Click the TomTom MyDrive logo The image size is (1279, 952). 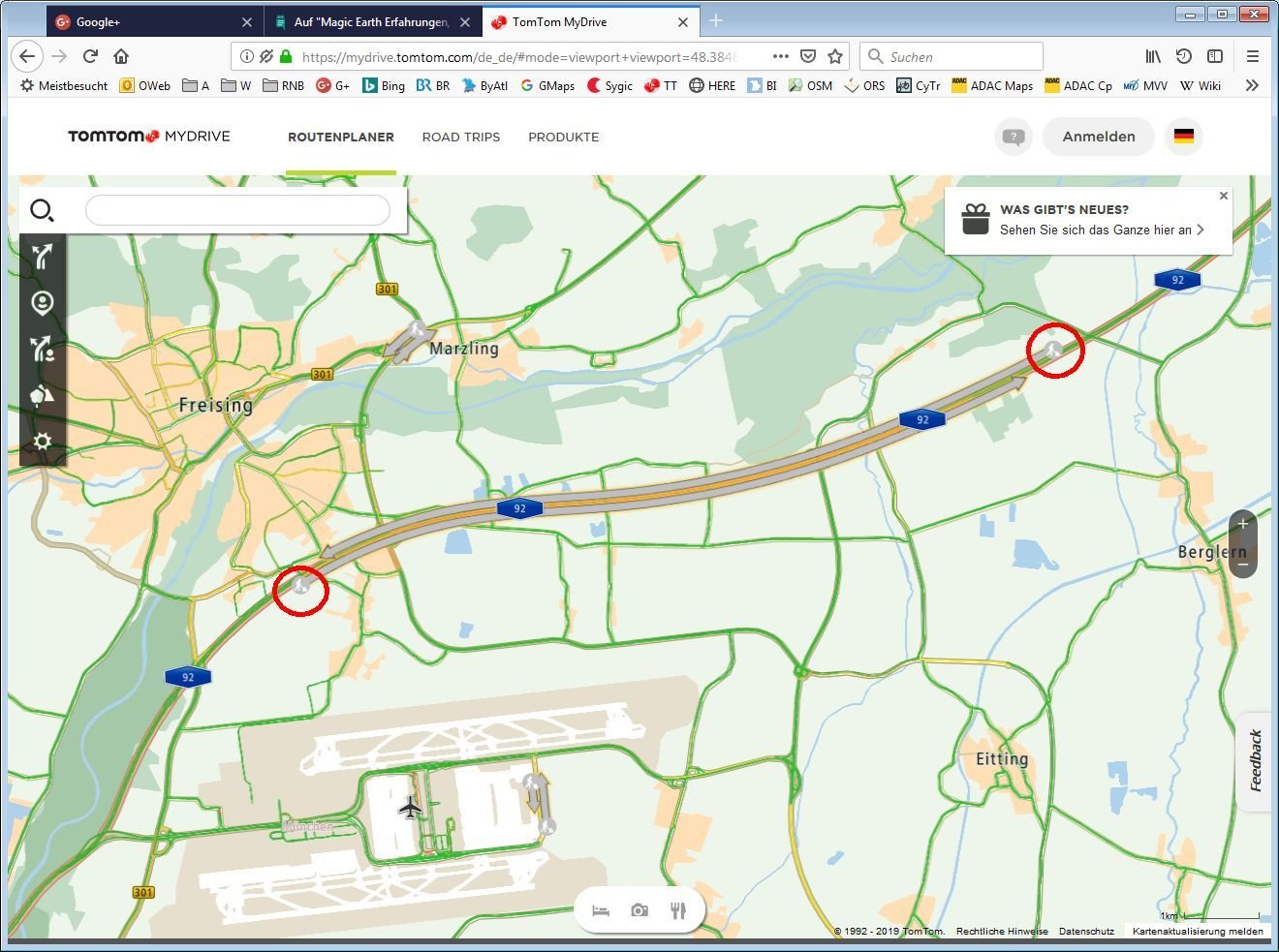pyautogui.click(x=149, y=137)
